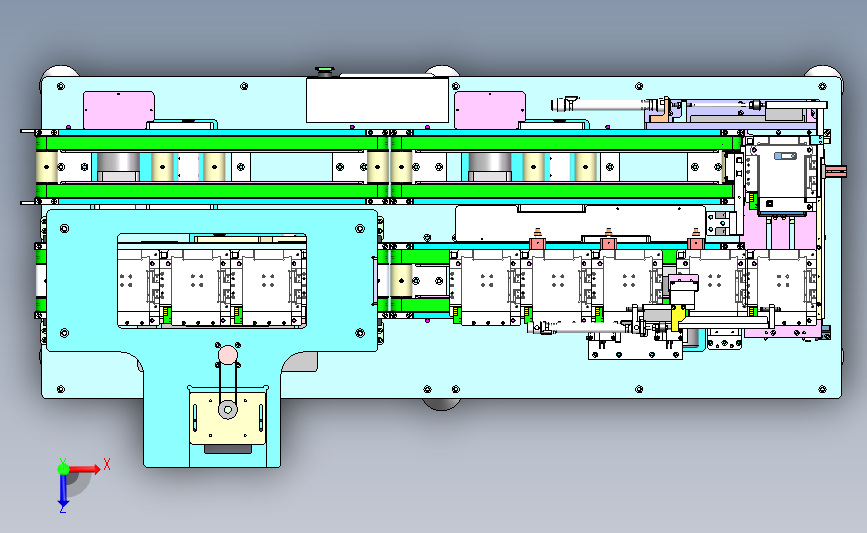Pick the "Z" label of the coordinate triad
This screenshot has height=533, width=867.
[62, 510]
